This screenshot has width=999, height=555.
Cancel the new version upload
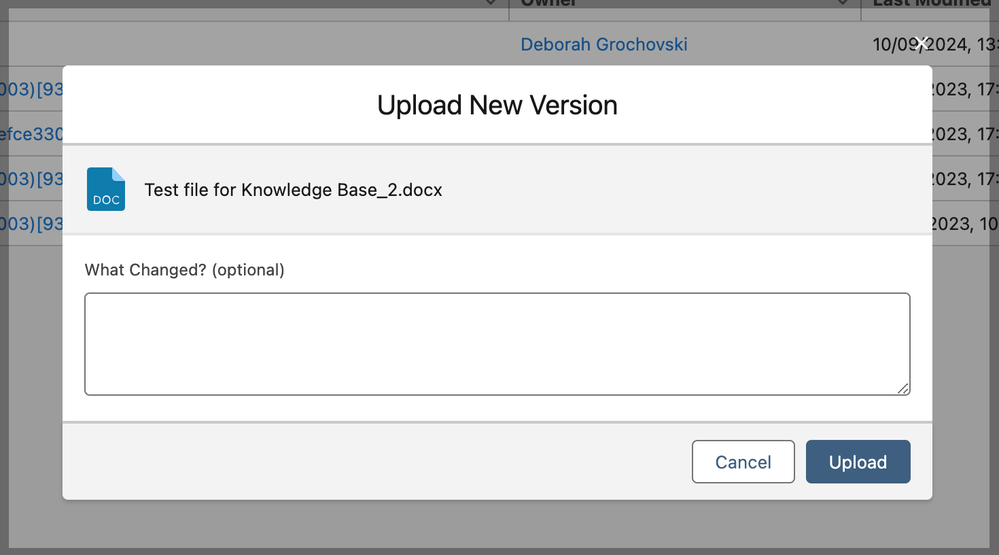point(743,462)
